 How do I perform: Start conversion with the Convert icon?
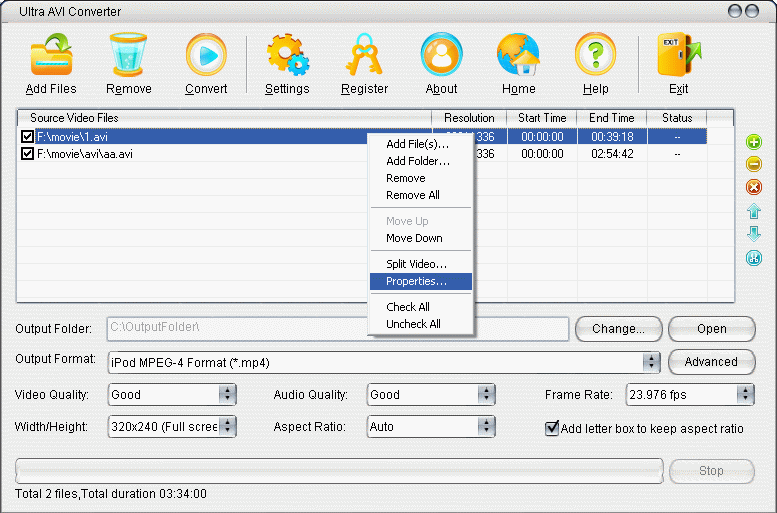(x=205, y=56)
